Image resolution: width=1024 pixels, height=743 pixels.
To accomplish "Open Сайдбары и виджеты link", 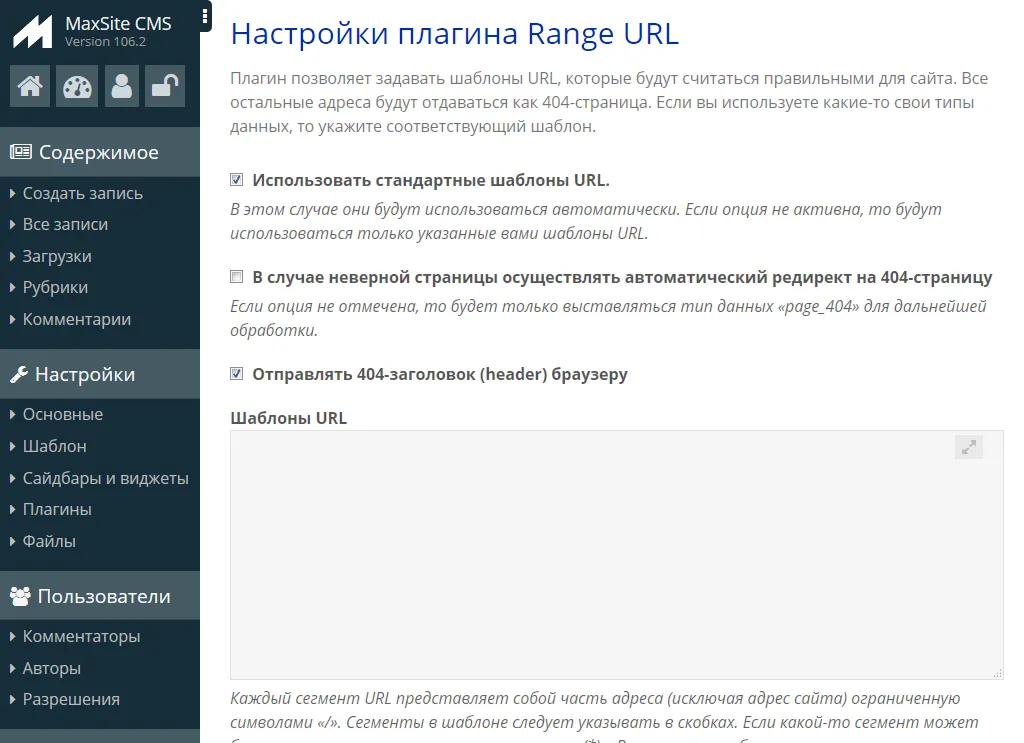I will [x=105, y=478].
